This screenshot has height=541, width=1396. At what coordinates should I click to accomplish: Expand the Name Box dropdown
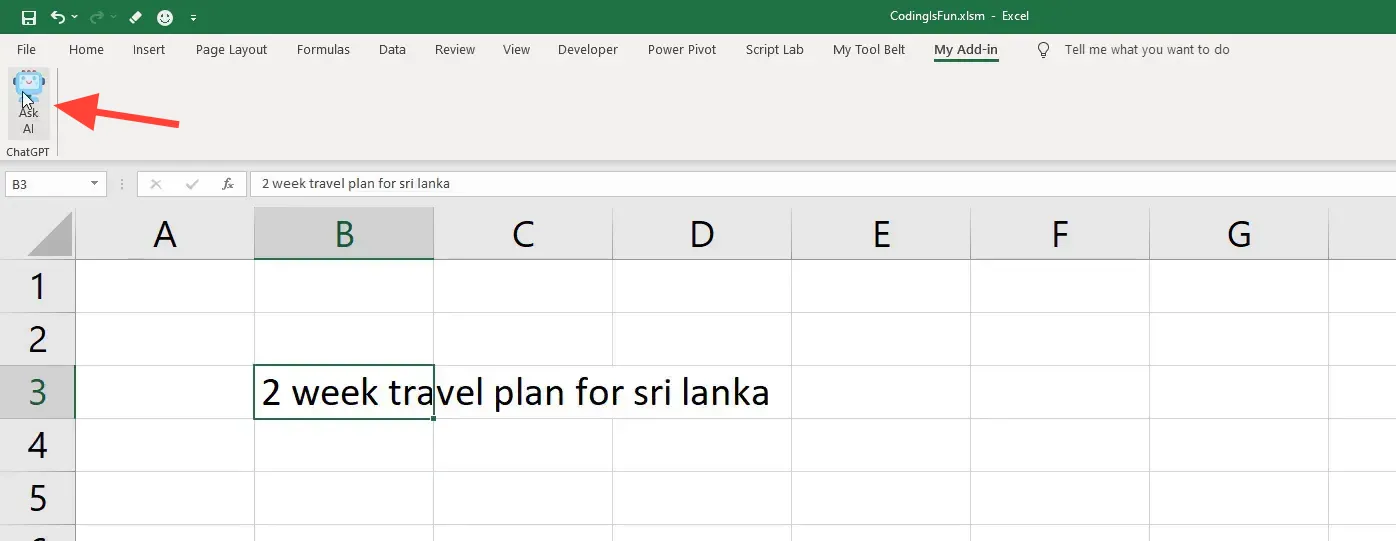point(95,184)
